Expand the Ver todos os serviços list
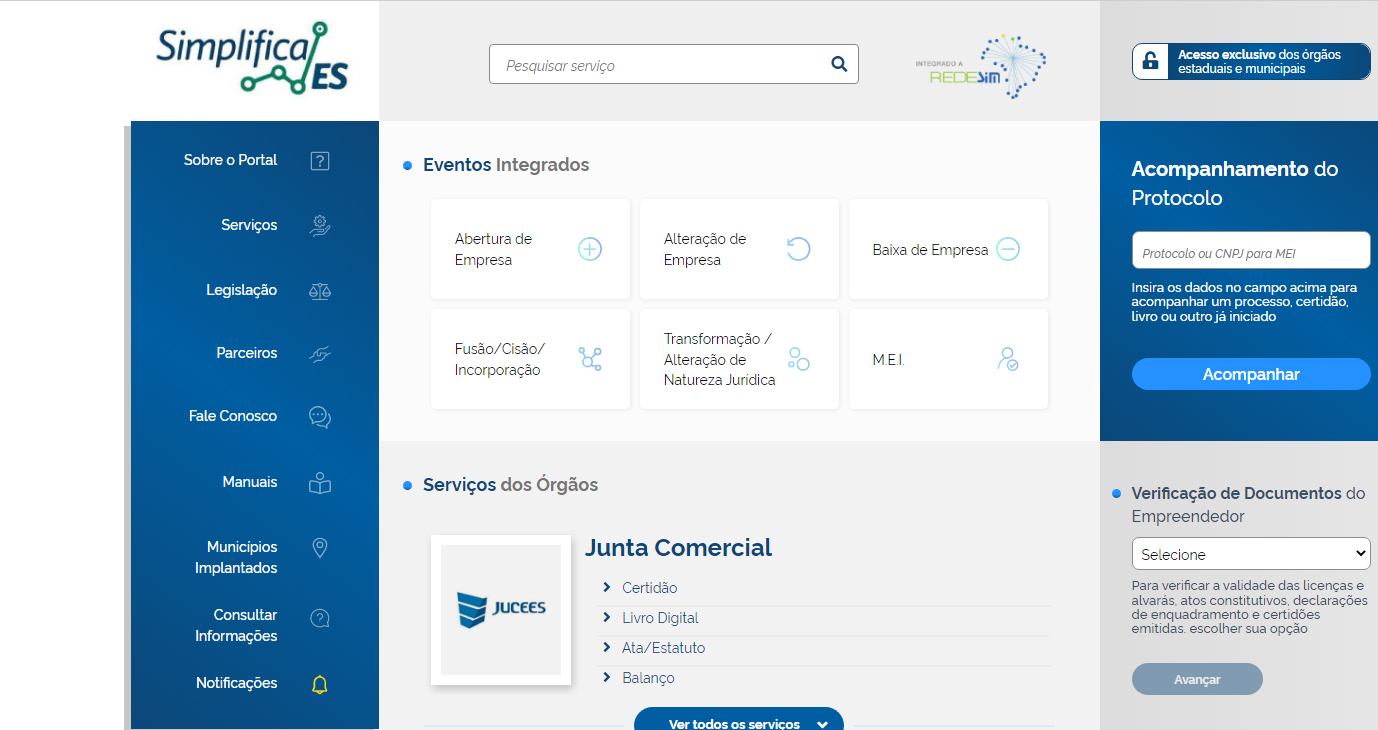 coord(738,722)
